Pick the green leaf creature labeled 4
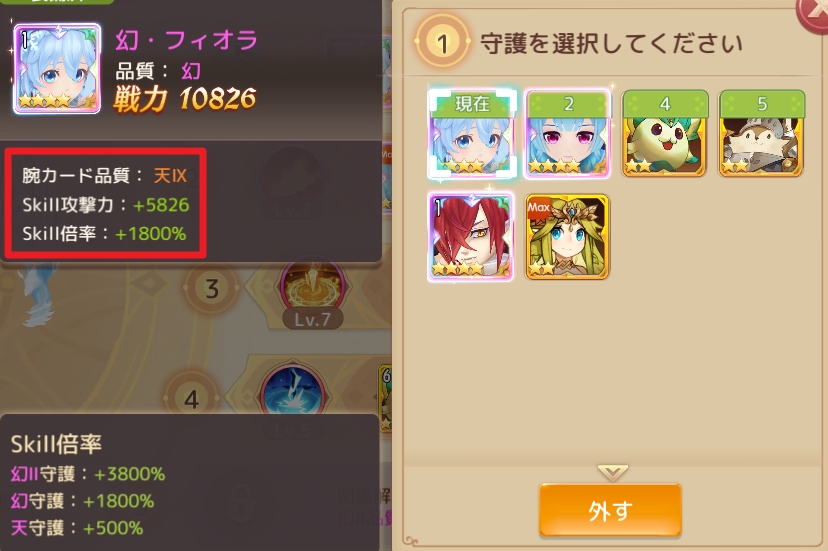The image size is (828, 551). click(665, 133)
